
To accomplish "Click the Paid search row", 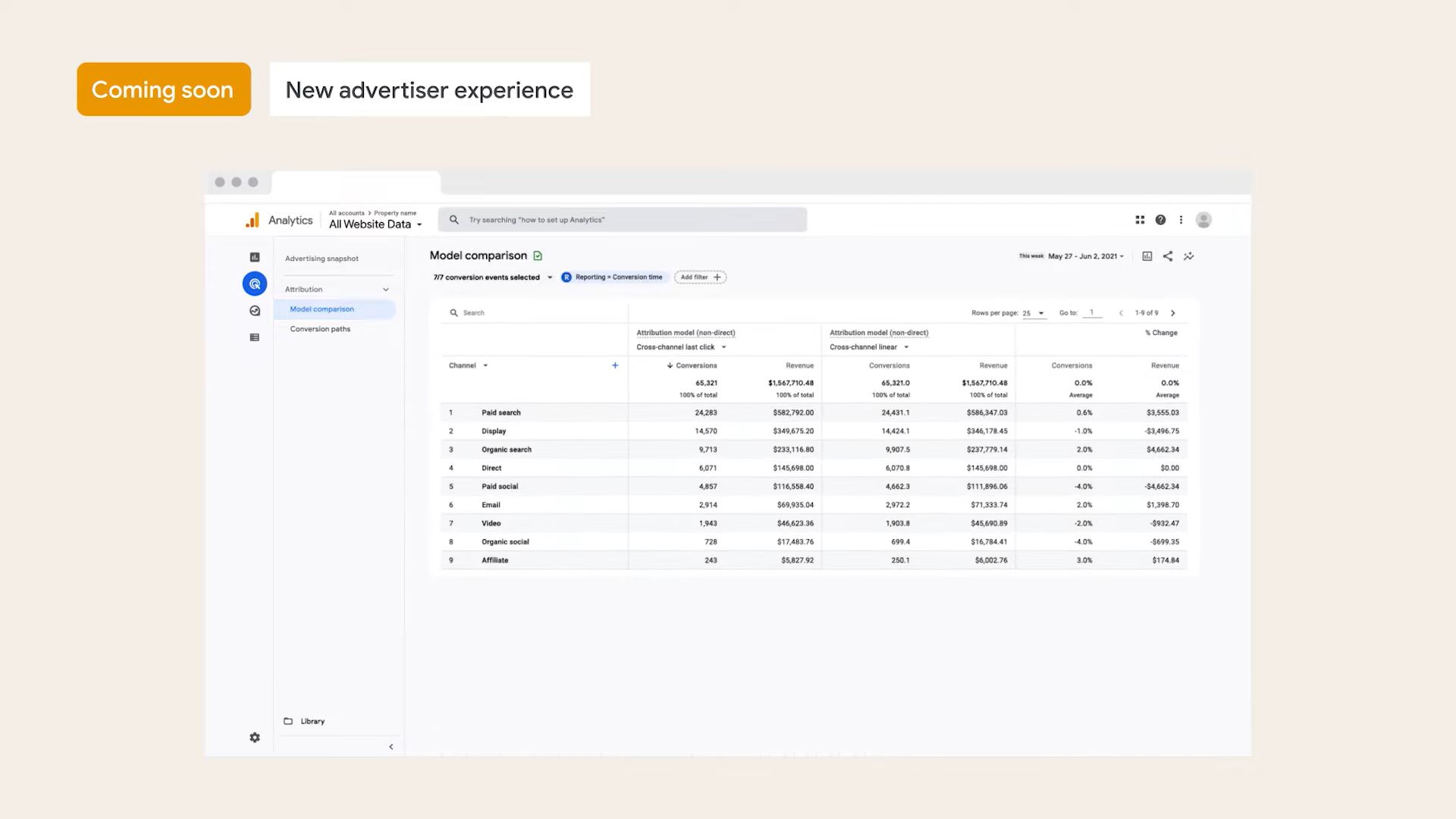I will pyautogui.click(x=814, y=413).
